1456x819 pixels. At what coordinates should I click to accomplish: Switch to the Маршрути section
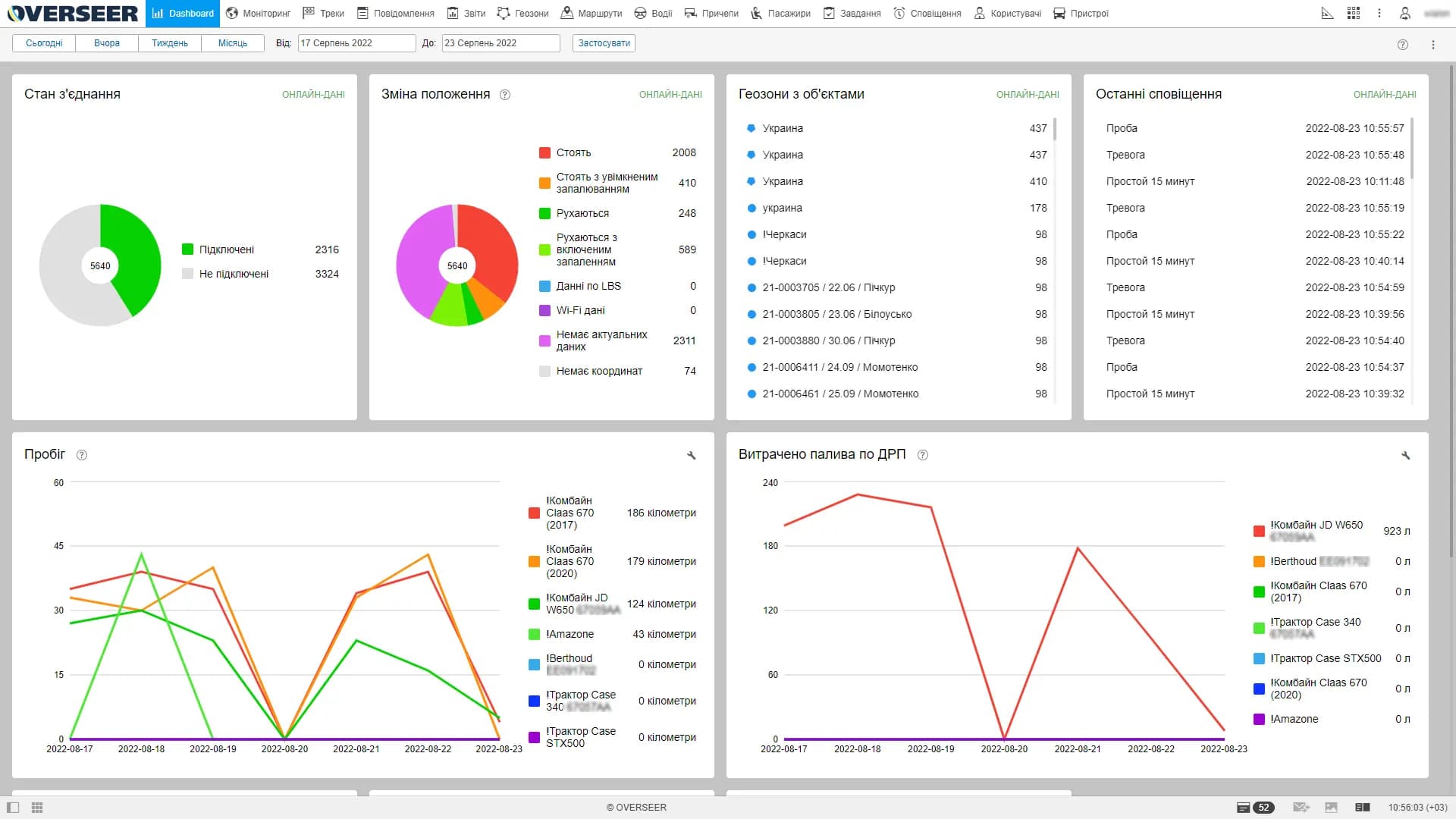coord(591,14)
